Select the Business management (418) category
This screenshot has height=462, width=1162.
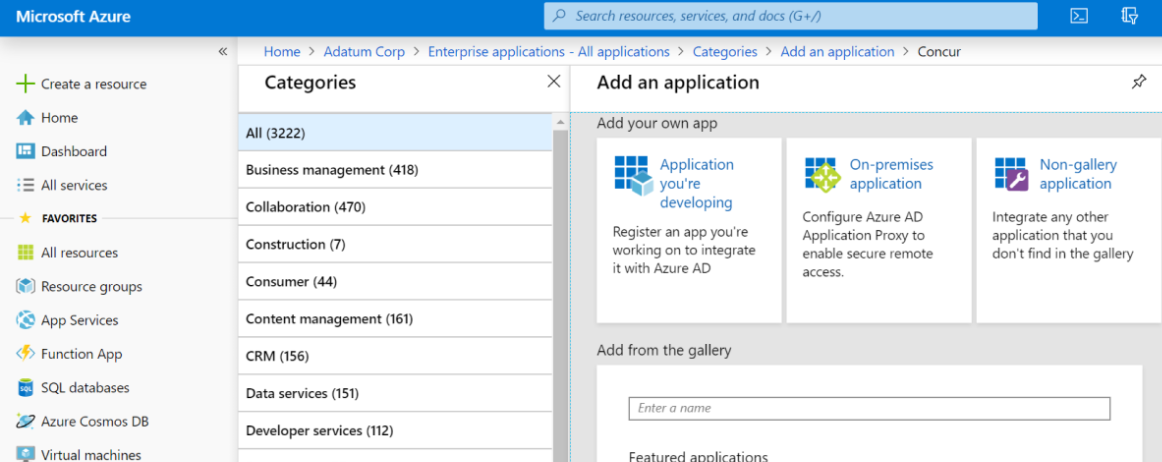[332, 170]
